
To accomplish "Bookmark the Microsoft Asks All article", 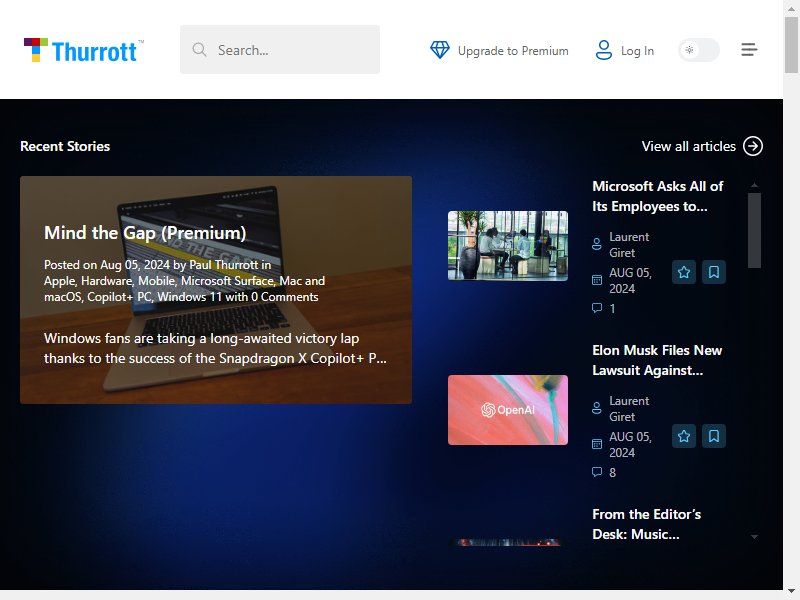I will pos(714,272).
